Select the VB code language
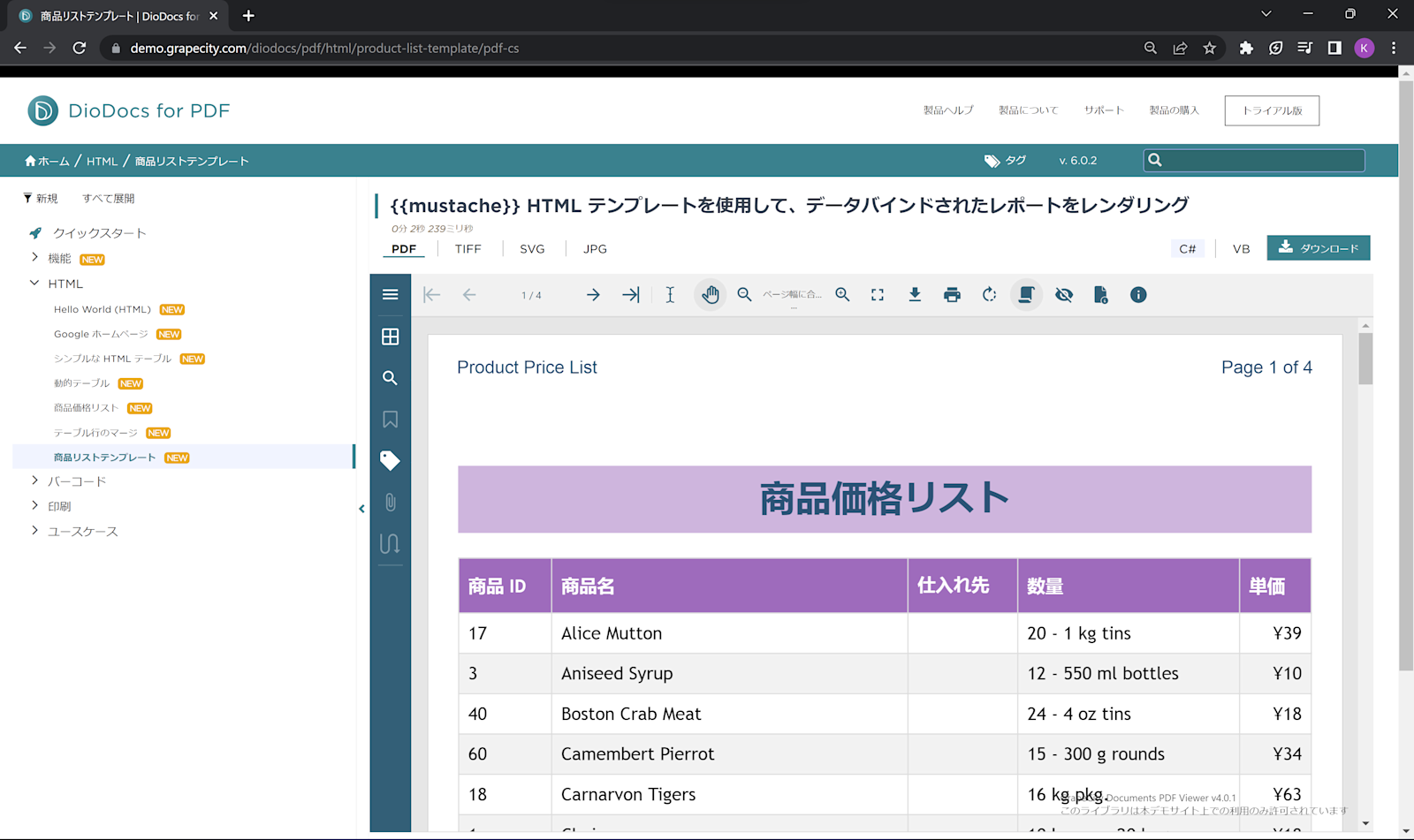Image resolution: width=1414 pixels, height=840 pixels. pyautogui.click(x=1241, y=249)
